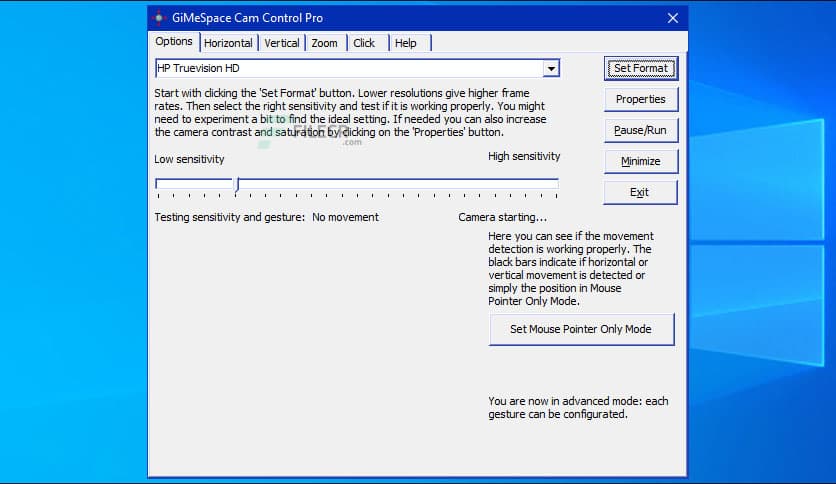The width and height of the screenshot is (836, 484).
Task: Click the Set Format button
Action: coord(641,68)
